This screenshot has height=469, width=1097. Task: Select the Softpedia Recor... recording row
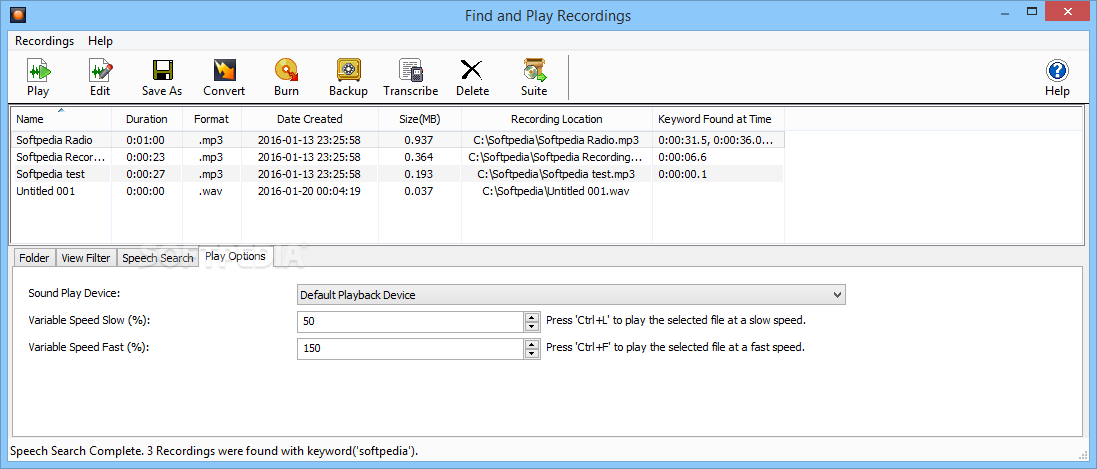pos(397,157)
